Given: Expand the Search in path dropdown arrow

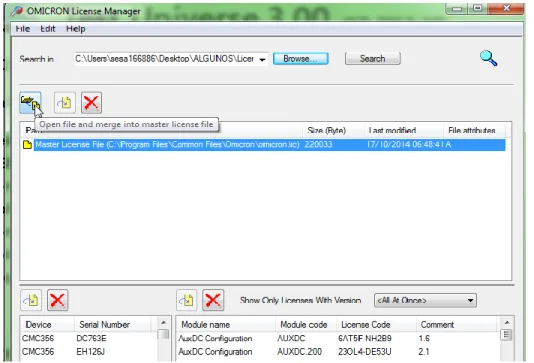Looking at the screenshot, I should coord(262,60).
